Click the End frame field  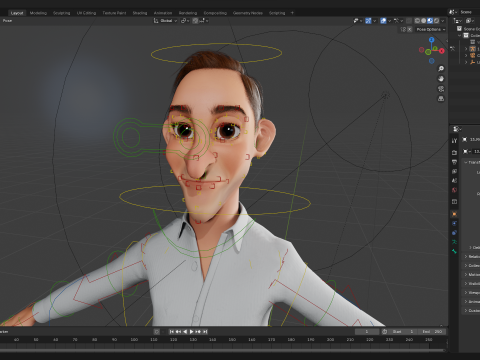click(432, 332)
